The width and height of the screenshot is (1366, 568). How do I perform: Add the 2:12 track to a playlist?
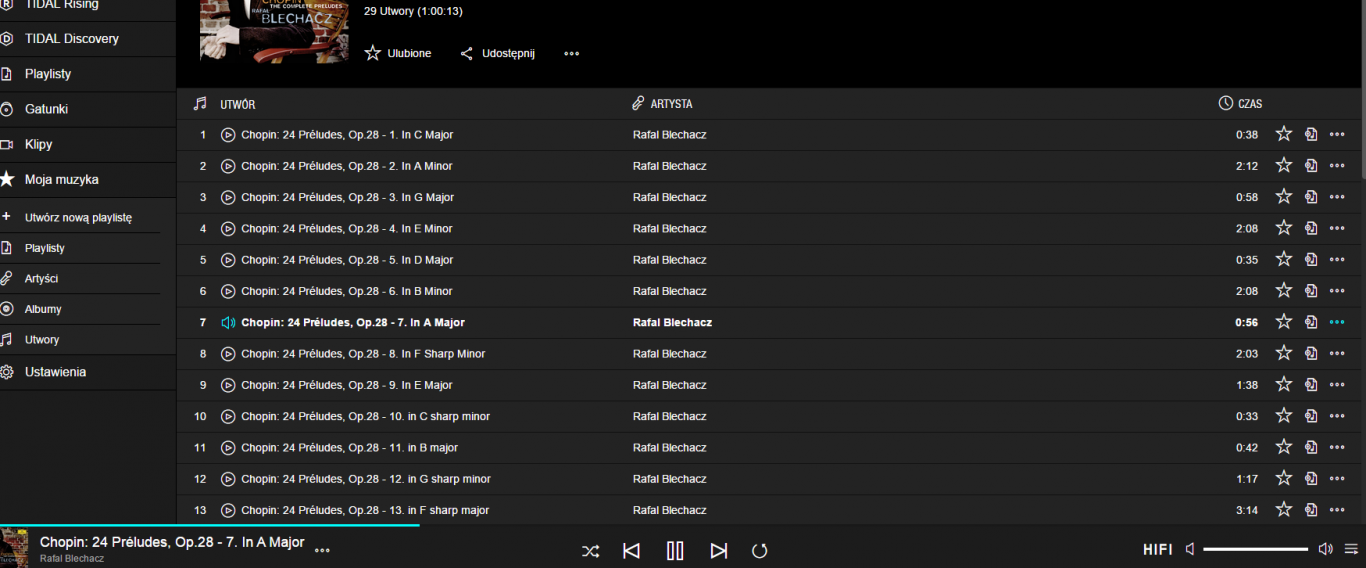(x=1311, y=166)
